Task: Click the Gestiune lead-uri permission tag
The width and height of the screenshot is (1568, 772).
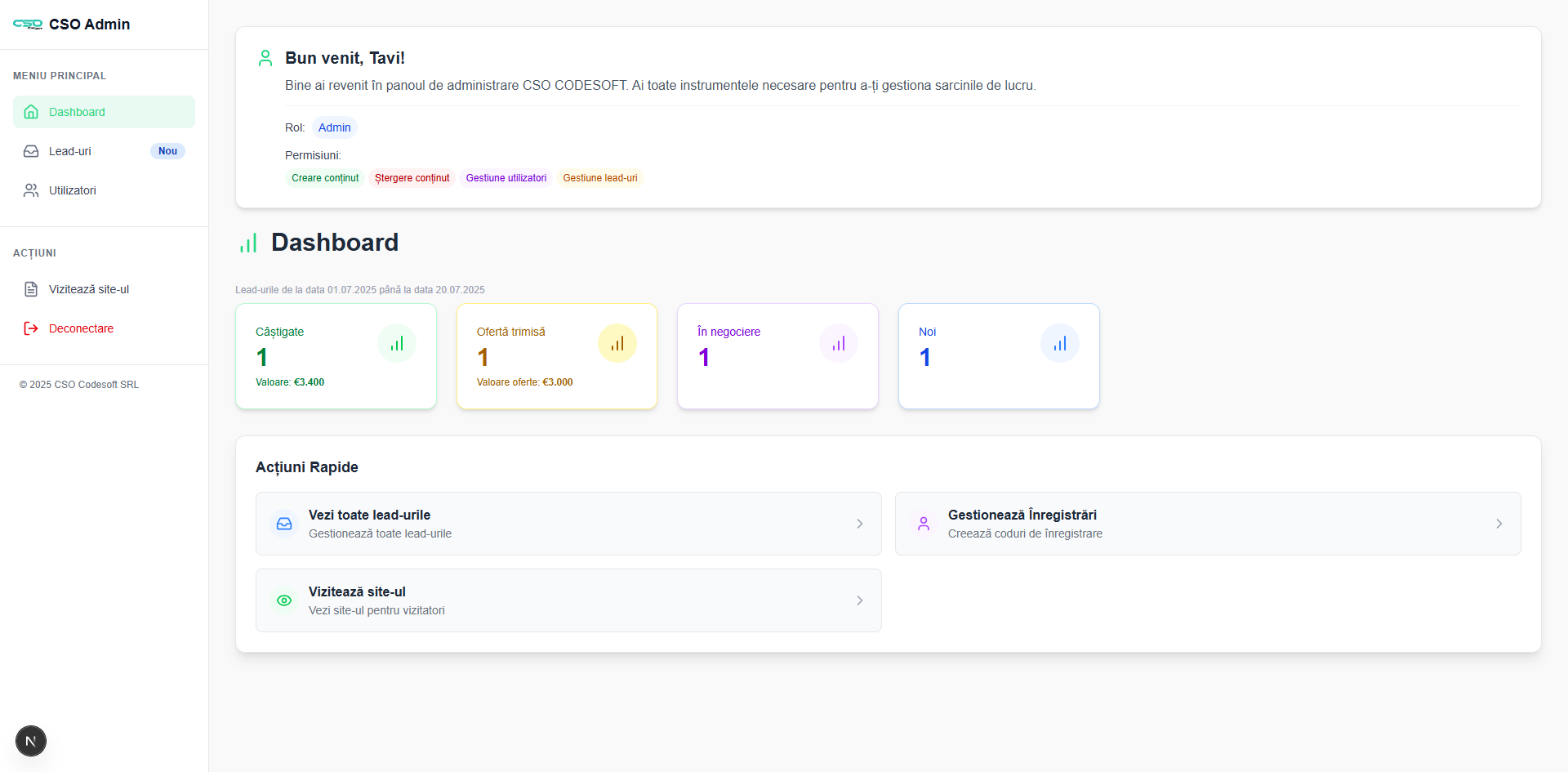Action: click(600, 178)
